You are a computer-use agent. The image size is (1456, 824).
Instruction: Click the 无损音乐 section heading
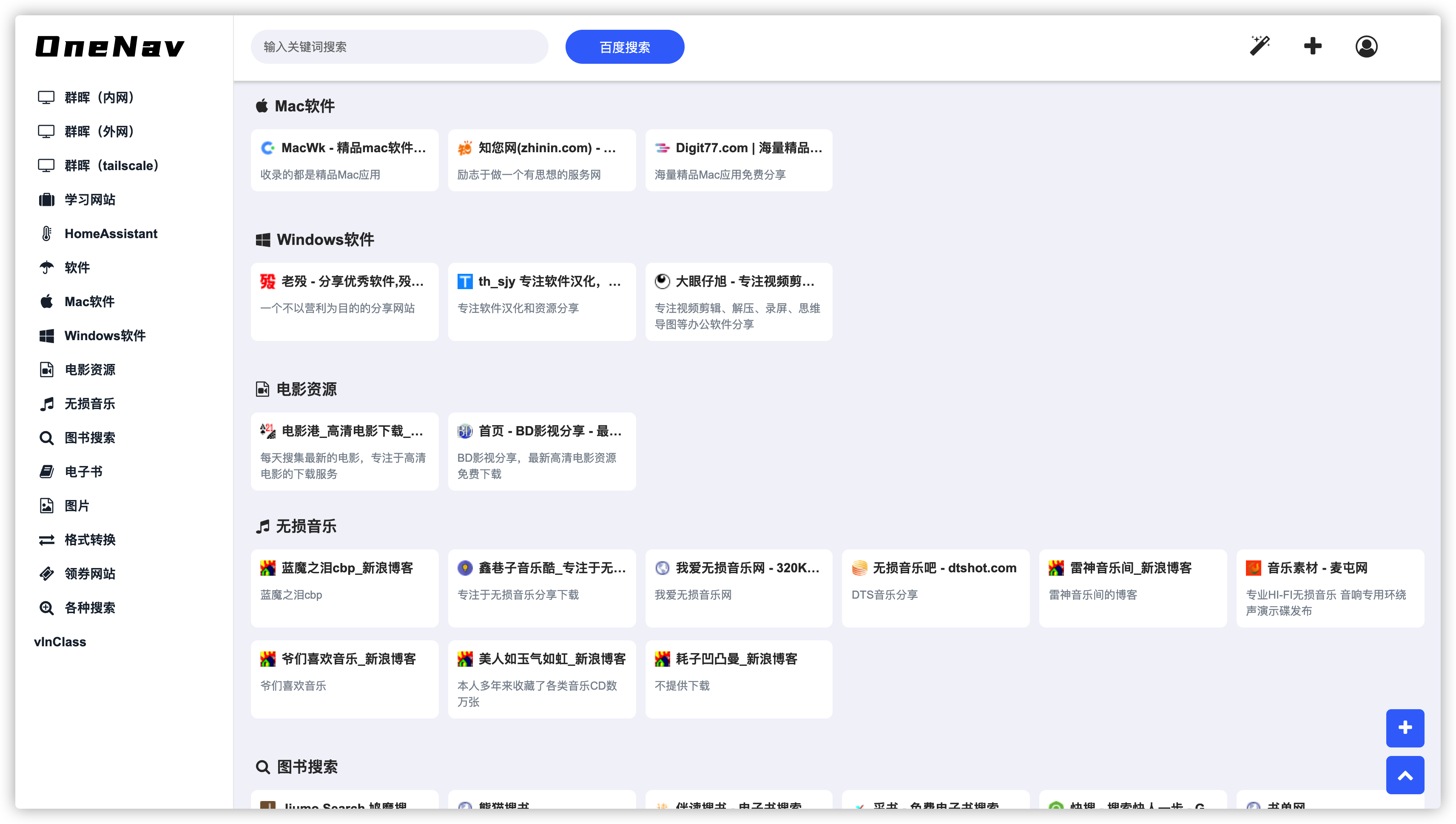[296, 526]
